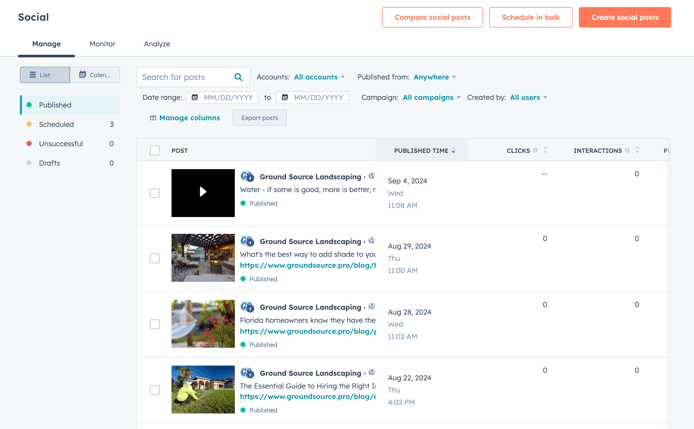Click text 'Florida homeowners know they have the'

click(308, 320)
